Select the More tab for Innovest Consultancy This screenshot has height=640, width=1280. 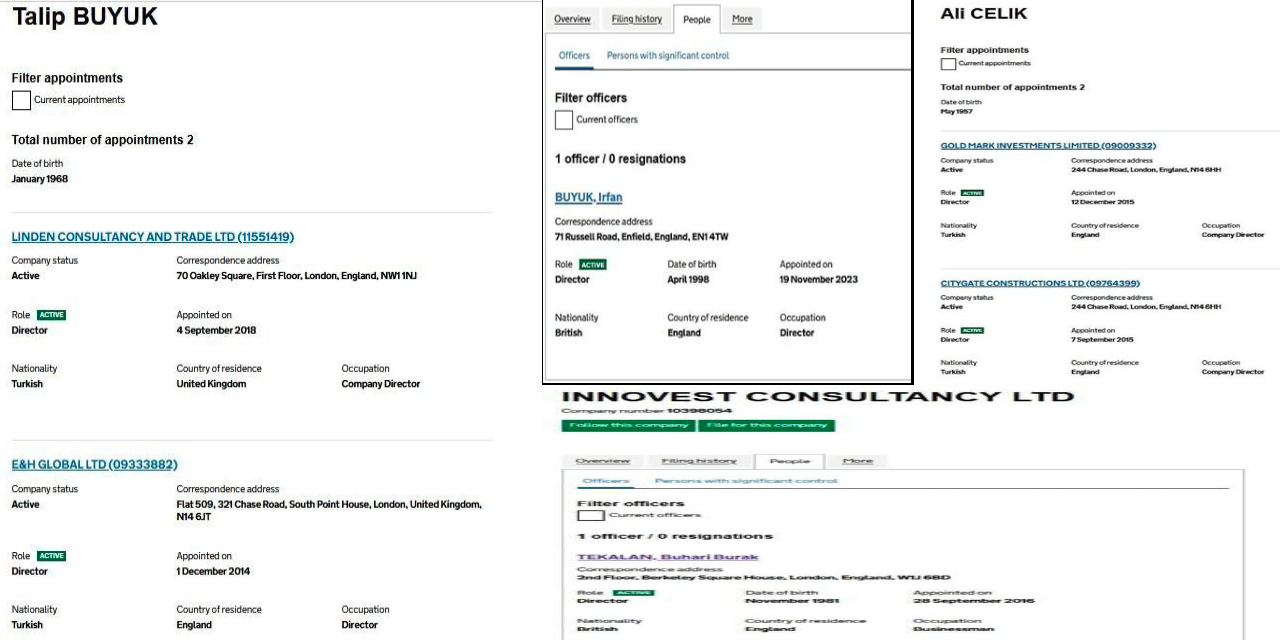[x=858, y=461]
